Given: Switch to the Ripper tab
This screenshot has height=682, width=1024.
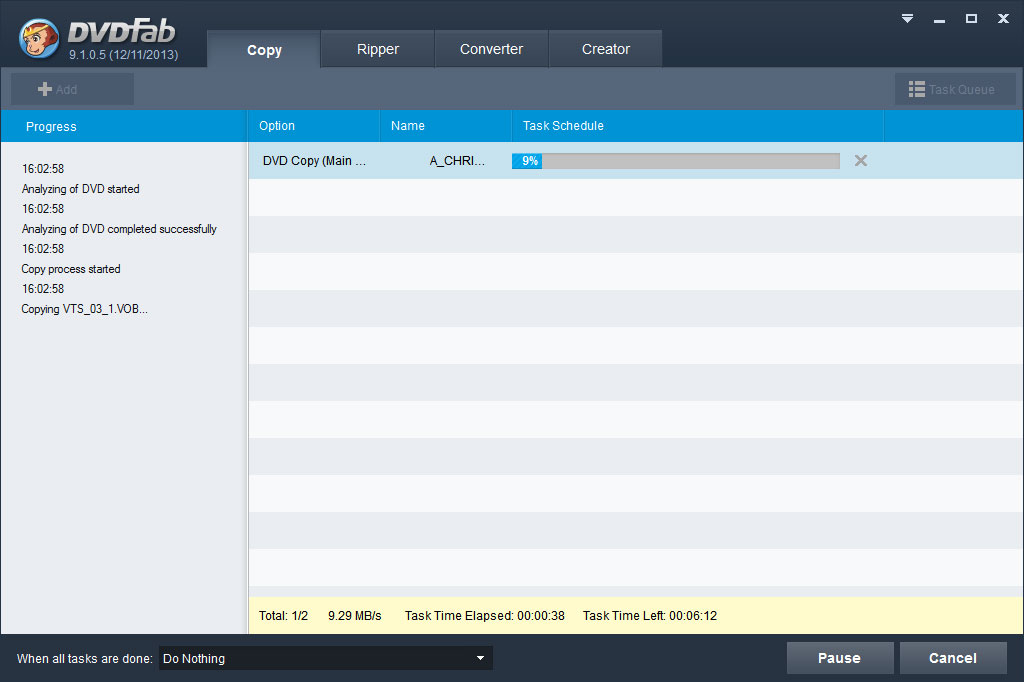Looking at the screenshot, I should [x=377, y=48].
